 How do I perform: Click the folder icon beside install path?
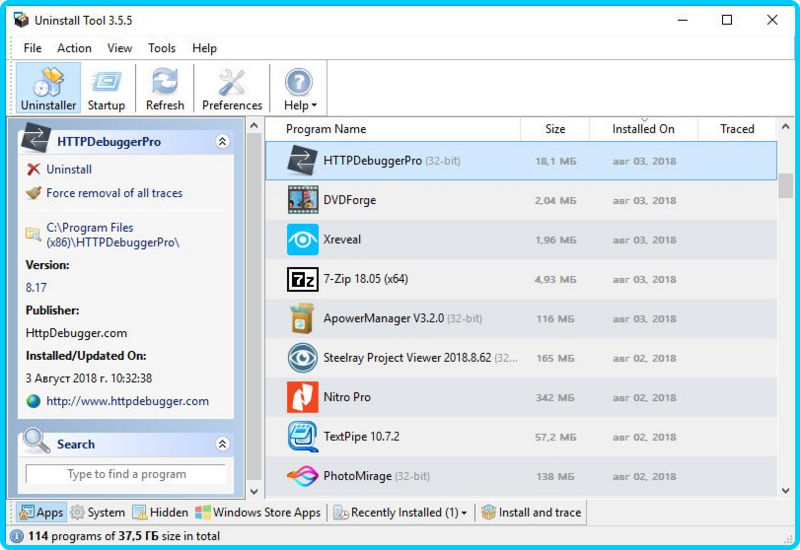[x=33, y=234]
